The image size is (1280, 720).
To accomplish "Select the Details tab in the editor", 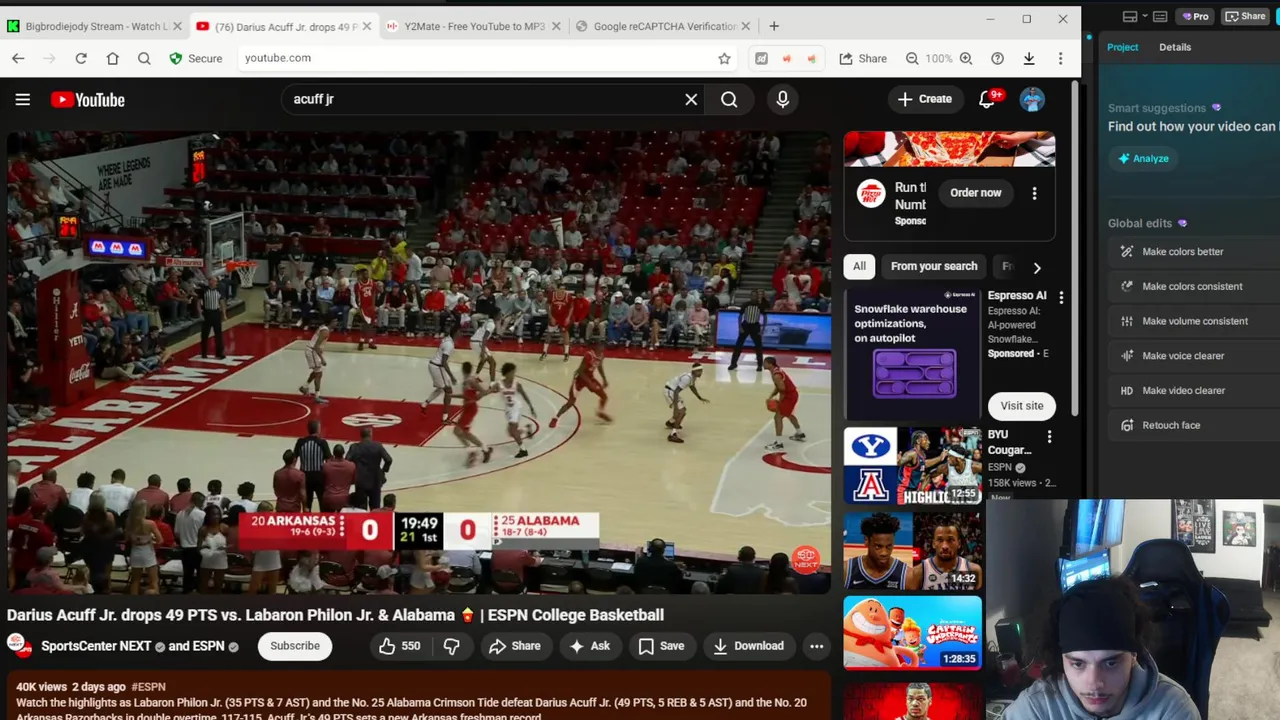I will [x=1175, y=47].
